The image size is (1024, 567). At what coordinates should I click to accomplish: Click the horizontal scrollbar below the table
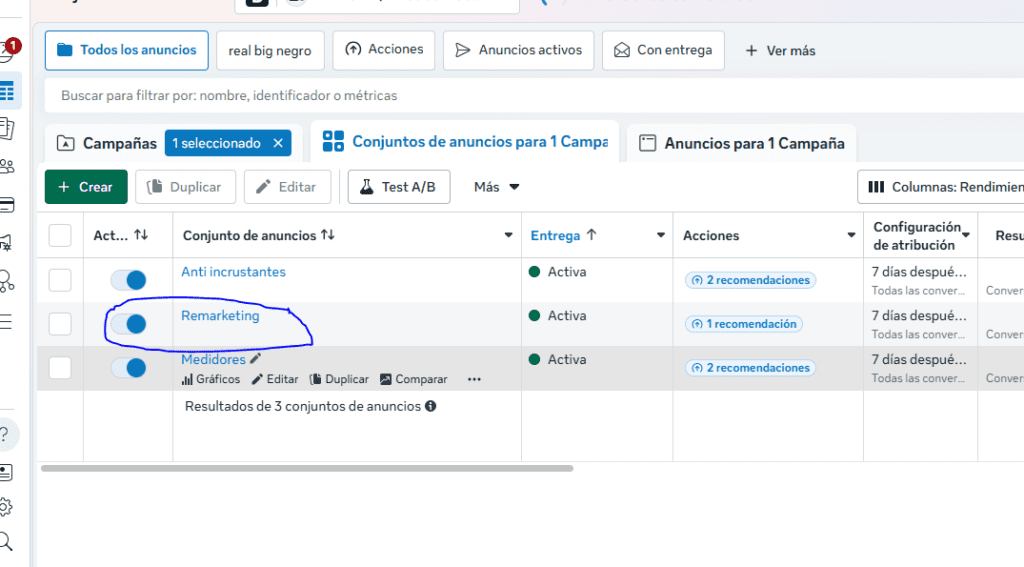pyautogui.click(x=307, y=468)
